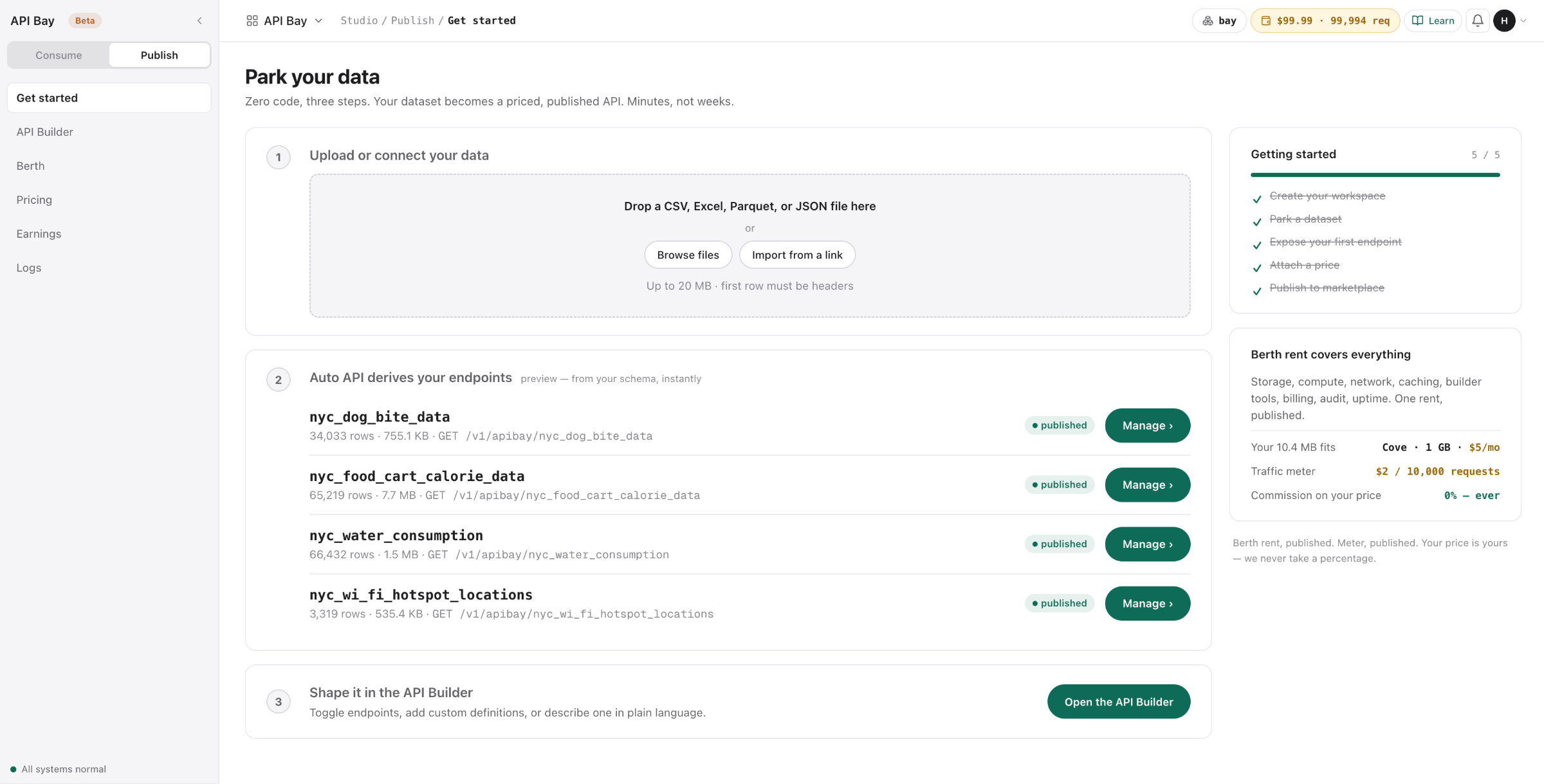This screenshot has width=1544, height=784.
Task: Click Import from a link
Action: (797, 255)
